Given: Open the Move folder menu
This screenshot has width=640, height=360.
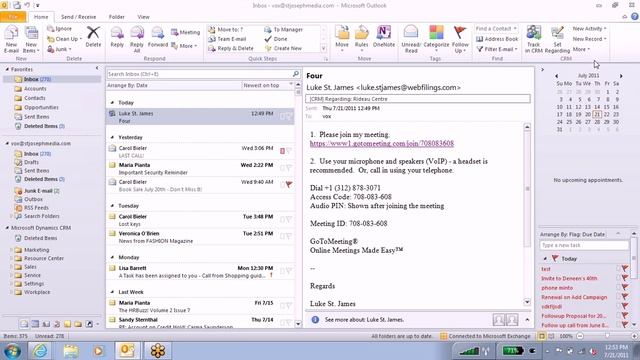Looking at the screenshot, I should [342, 39].
